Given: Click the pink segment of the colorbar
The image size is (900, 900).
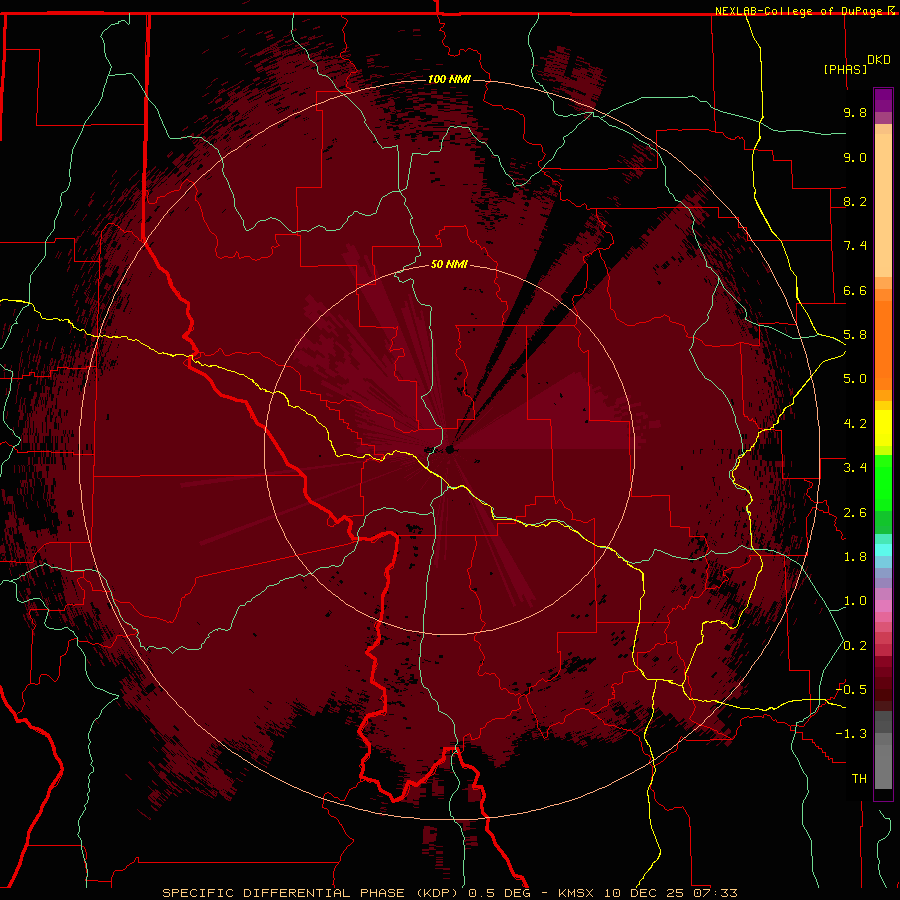Looking at the screenshot, I should click(x=883, y=606).
